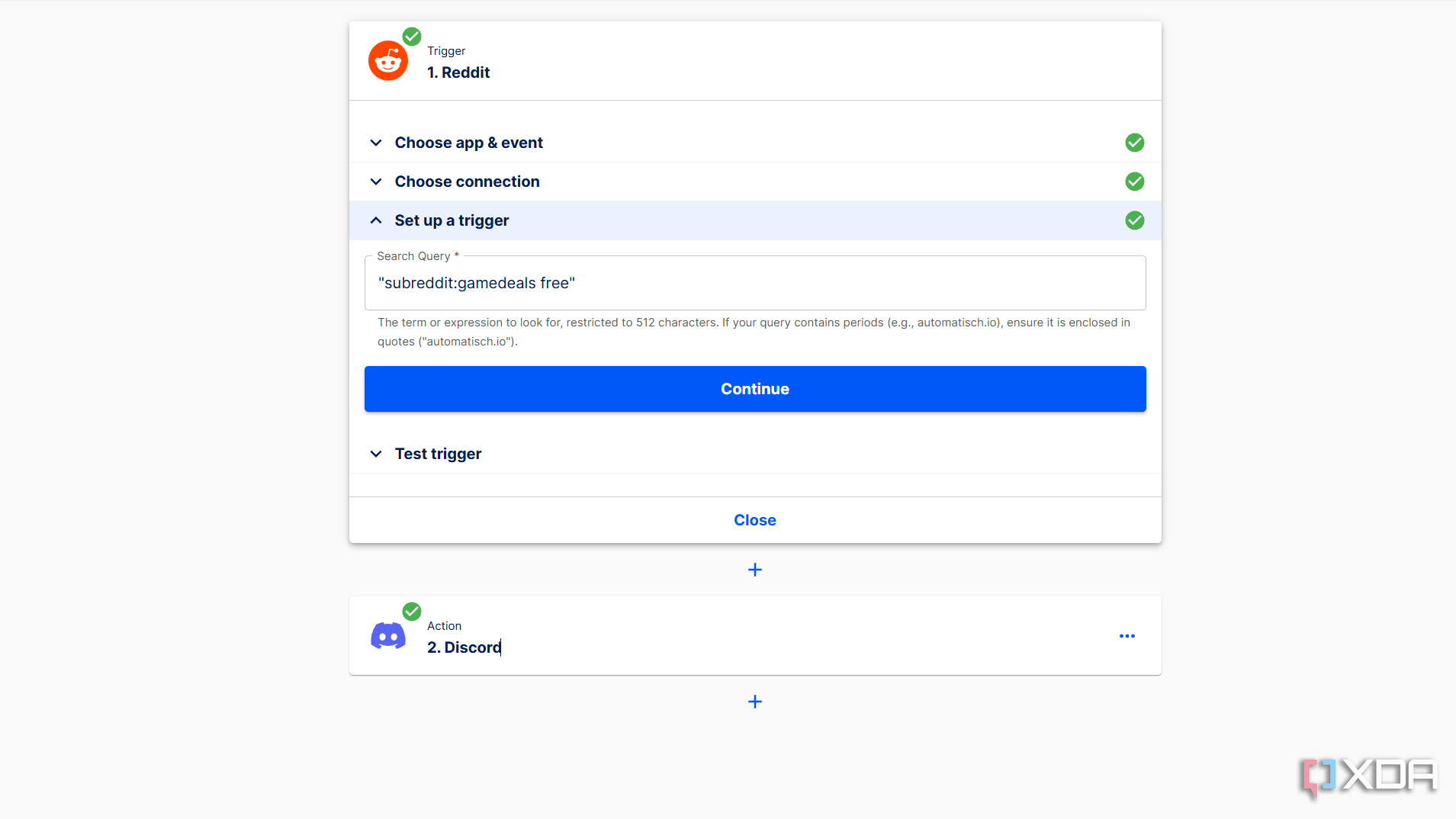Edit the Search Query input field
Viewport: 1456px width, 819px height.
pos(755,283)
